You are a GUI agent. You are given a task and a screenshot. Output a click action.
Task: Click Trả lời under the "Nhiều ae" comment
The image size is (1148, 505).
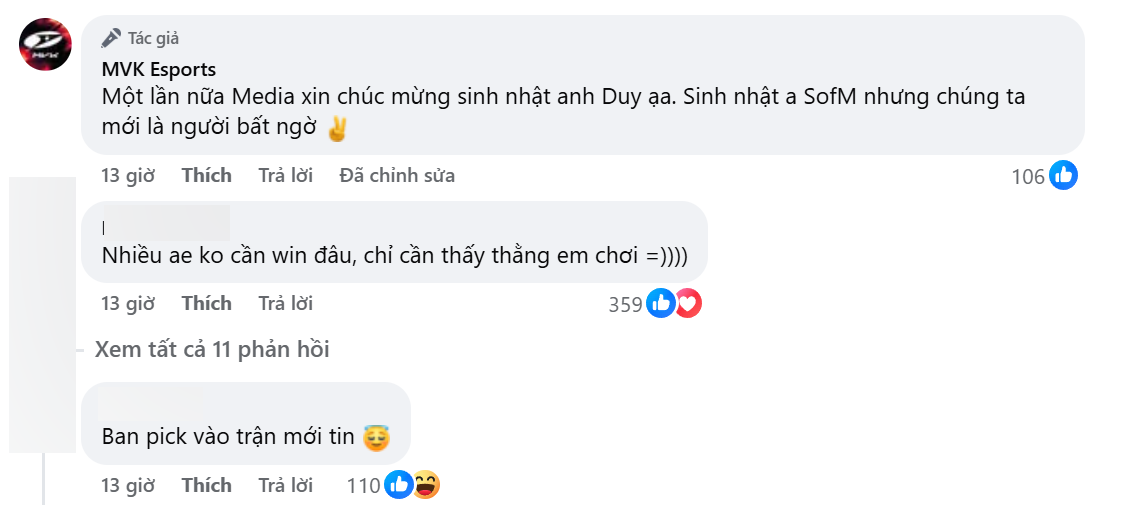click(285, 303)
